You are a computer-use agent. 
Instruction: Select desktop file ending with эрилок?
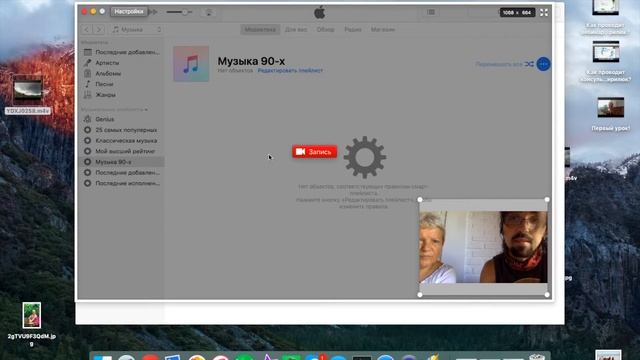[606, 62]
